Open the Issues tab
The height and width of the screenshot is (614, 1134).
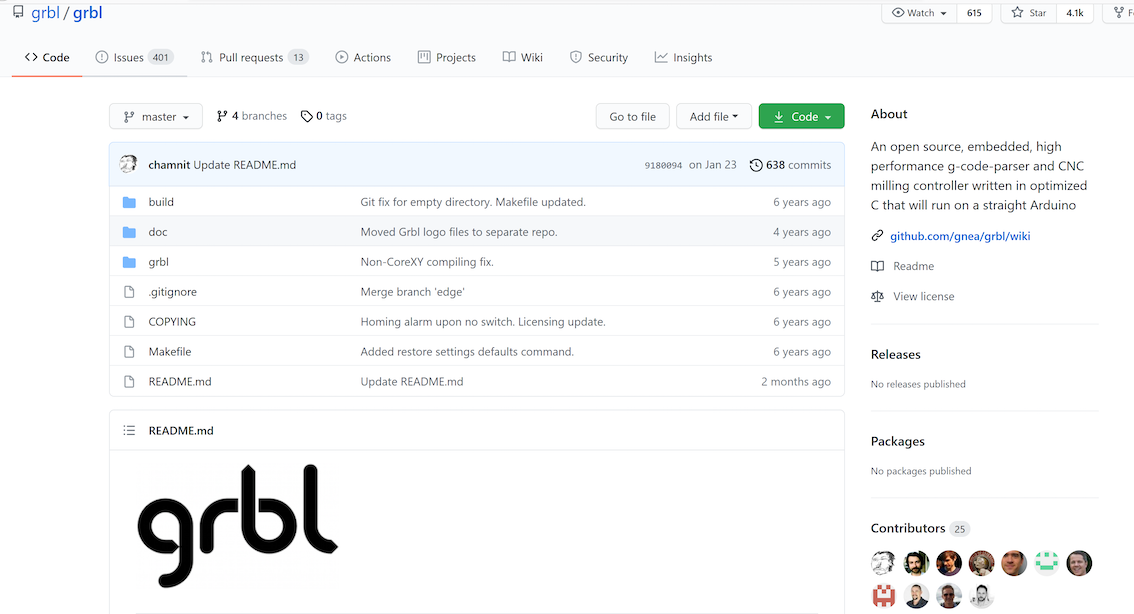pos(135,57)
